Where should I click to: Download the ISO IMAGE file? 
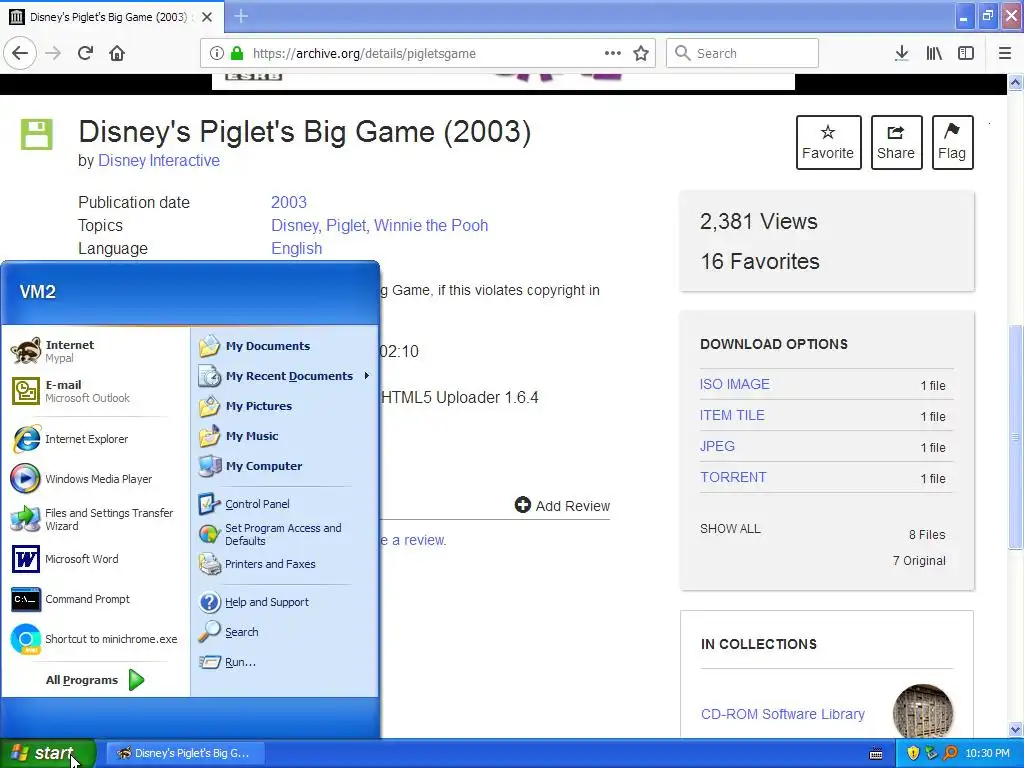[735, 384]
